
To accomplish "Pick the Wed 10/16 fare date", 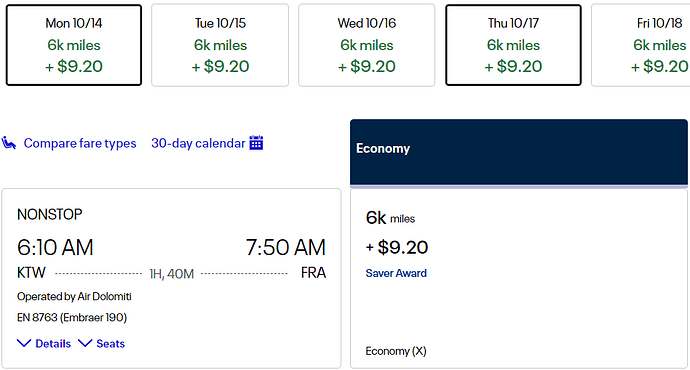I will 367,45.
